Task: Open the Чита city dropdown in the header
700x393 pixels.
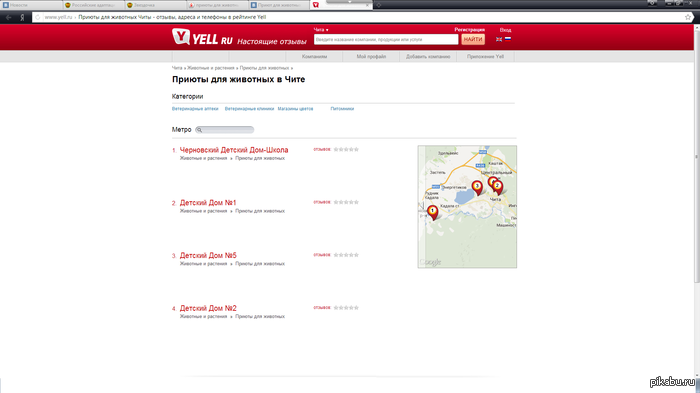Action: coord(321,30)
